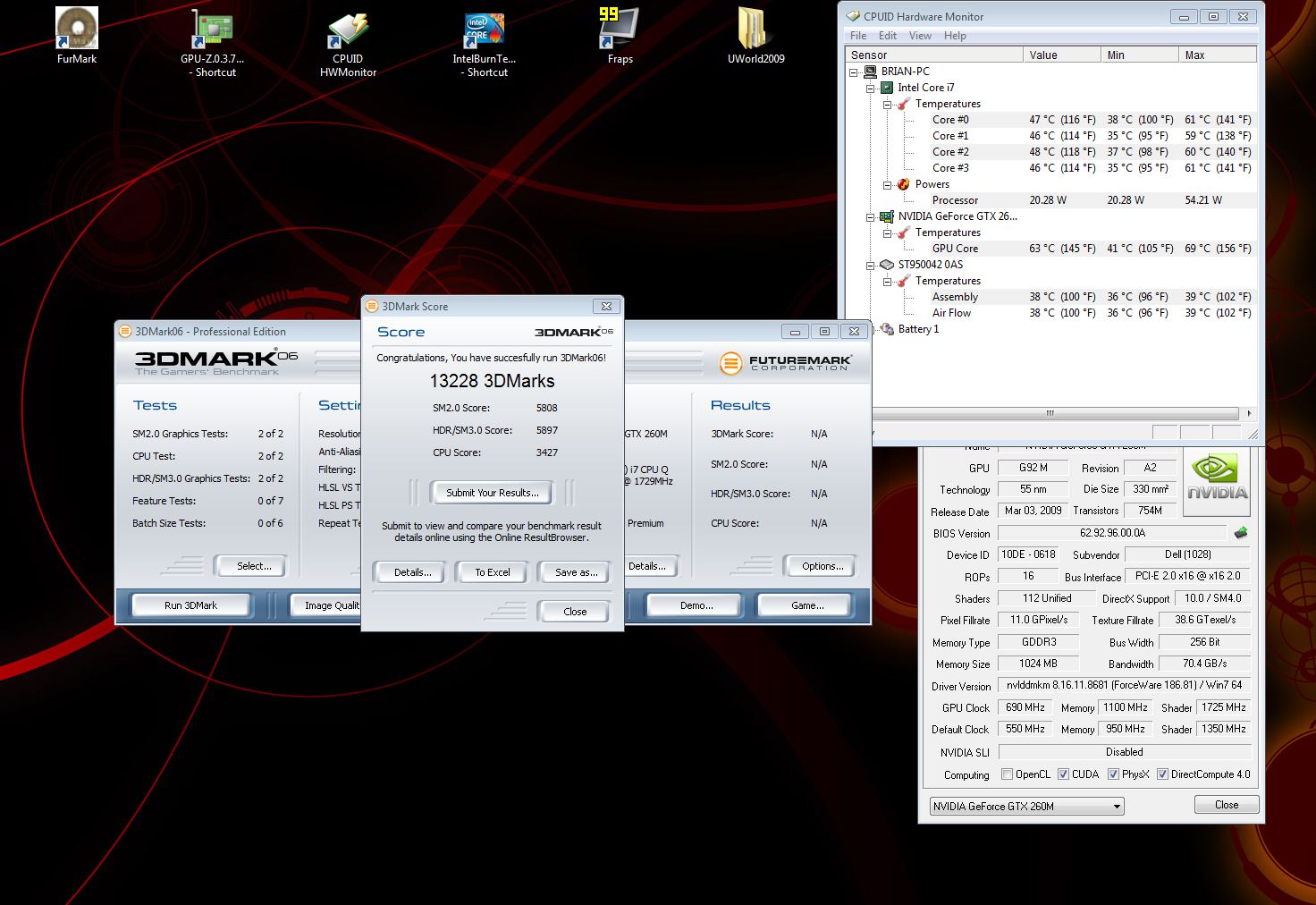Launch the Fraps desktop icon
The width and height of the screenshot is (1316, 905).
[x=620, y=29]
